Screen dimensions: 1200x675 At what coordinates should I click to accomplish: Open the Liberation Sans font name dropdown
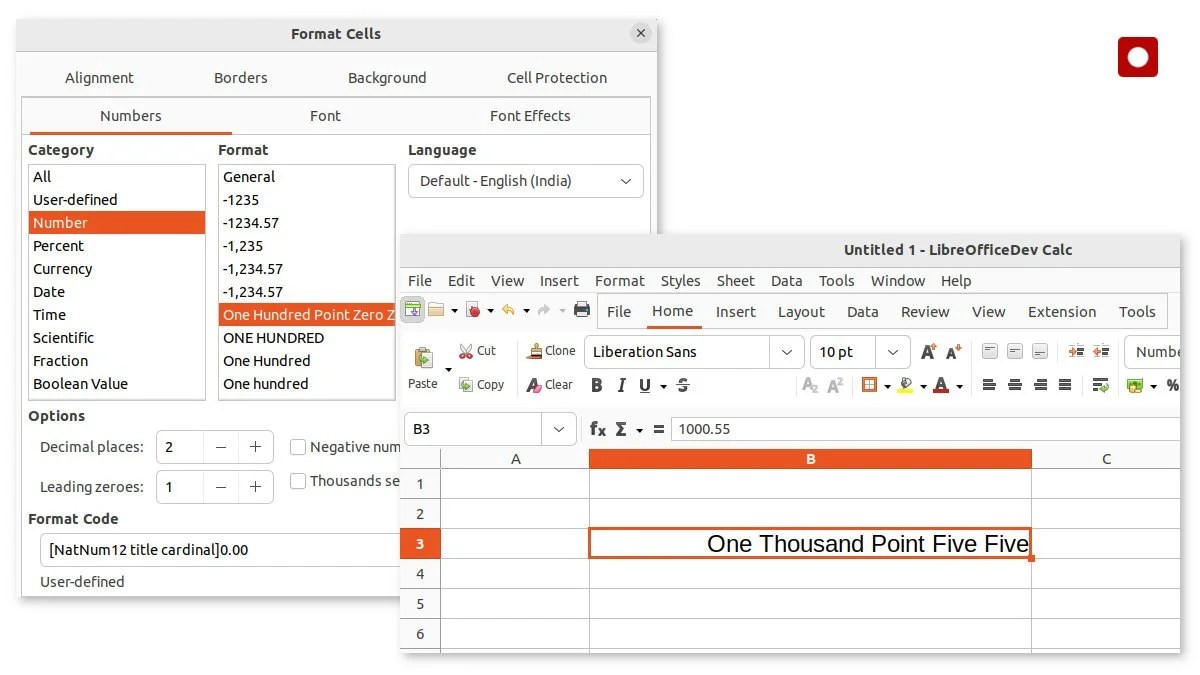(787, 351)
